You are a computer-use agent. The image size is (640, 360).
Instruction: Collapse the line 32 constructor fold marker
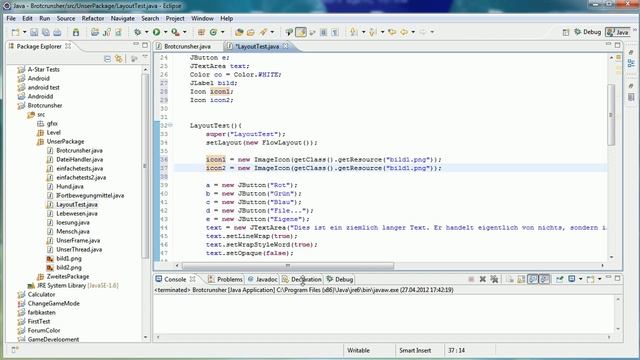(x=170, y=125)
